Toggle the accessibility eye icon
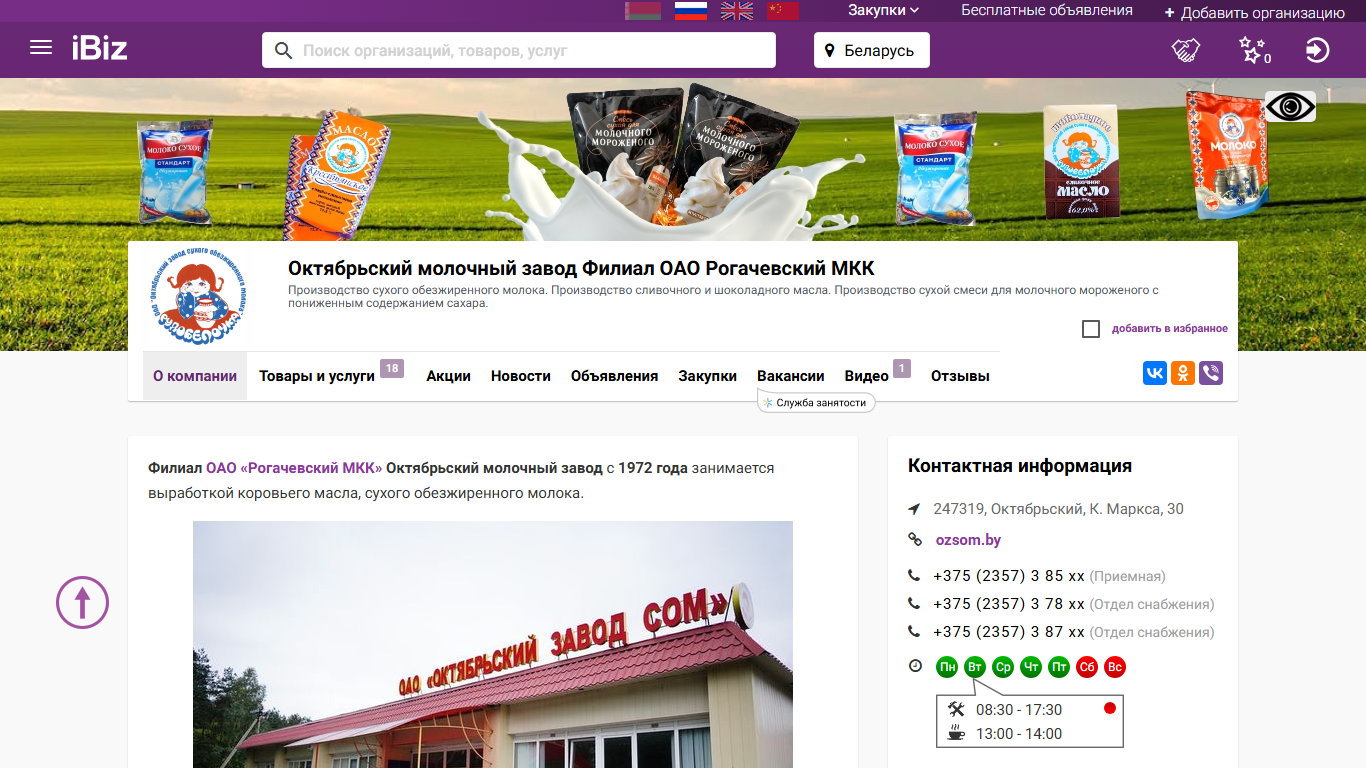 point(1290,107)
